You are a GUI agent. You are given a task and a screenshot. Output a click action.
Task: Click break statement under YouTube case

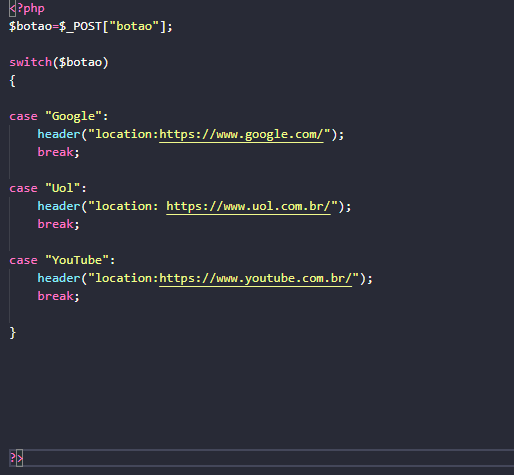click(x=55, y=296)
